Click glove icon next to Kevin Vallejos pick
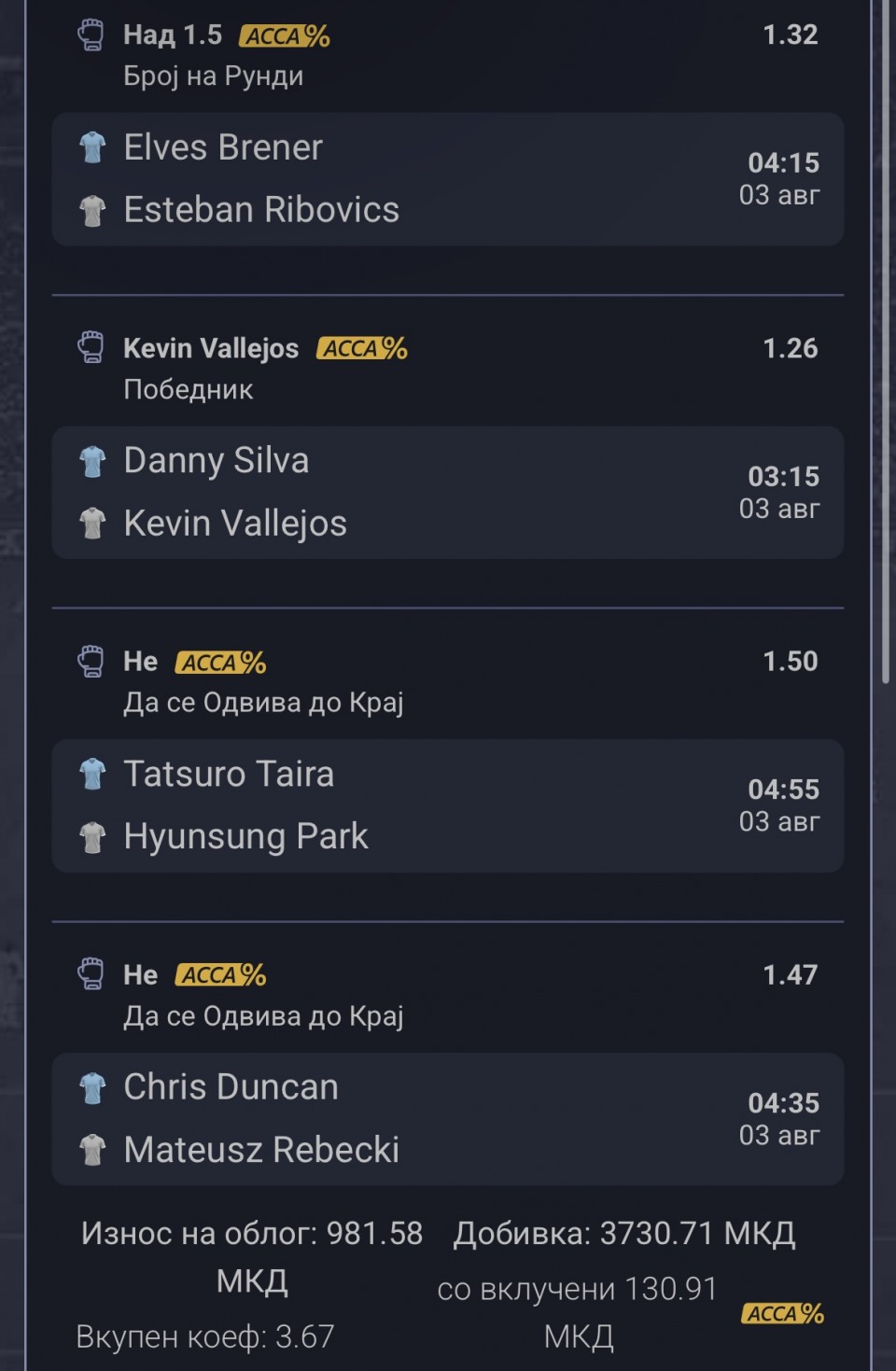 91,348
